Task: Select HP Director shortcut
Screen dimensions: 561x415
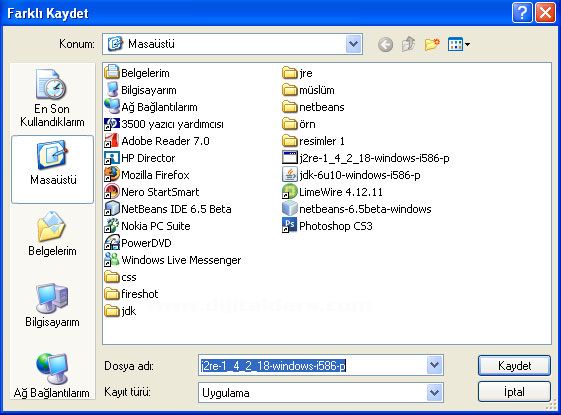Action: click(140, 158)
